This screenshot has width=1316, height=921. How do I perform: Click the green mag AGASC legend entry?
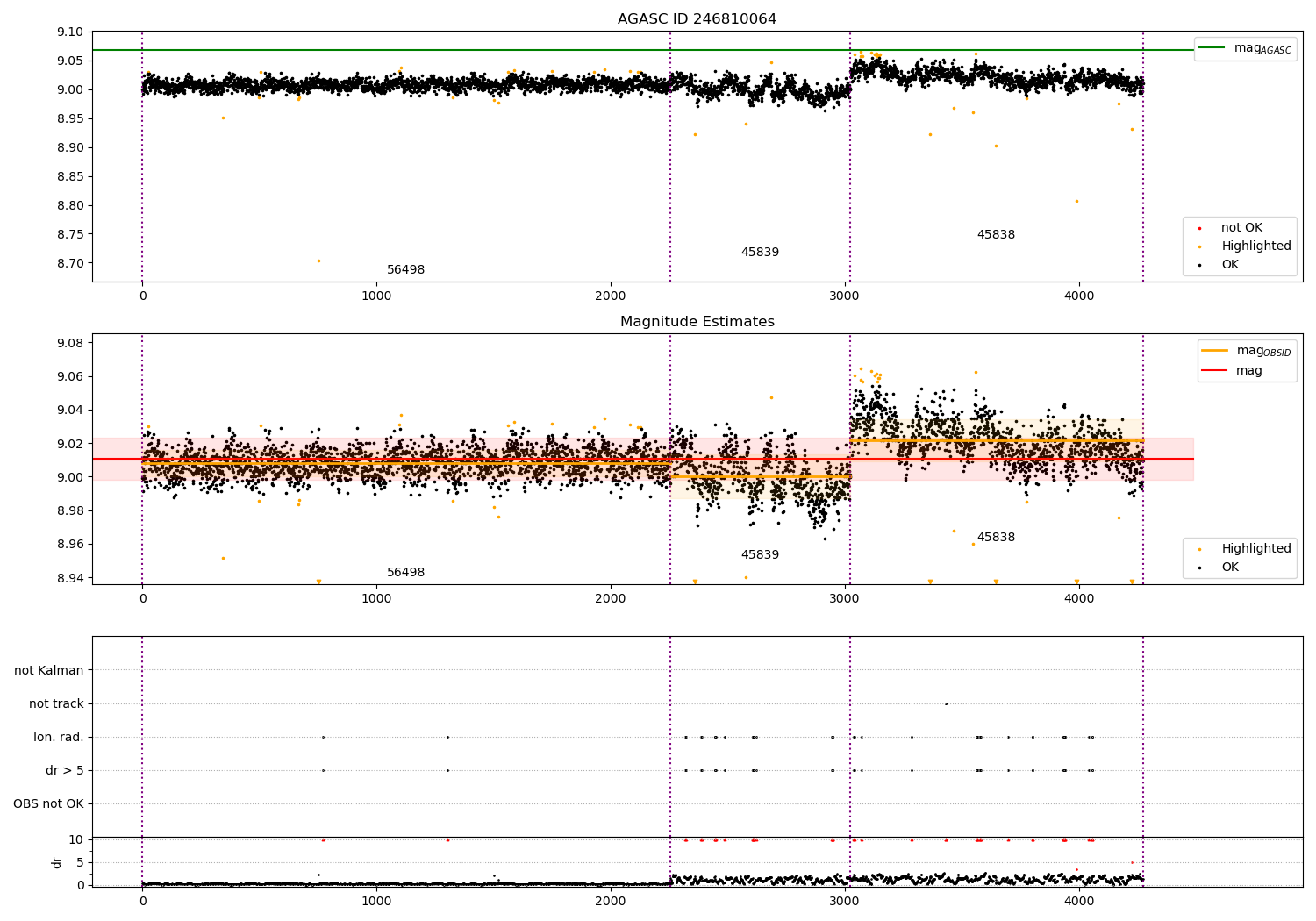click(1245, 48)
